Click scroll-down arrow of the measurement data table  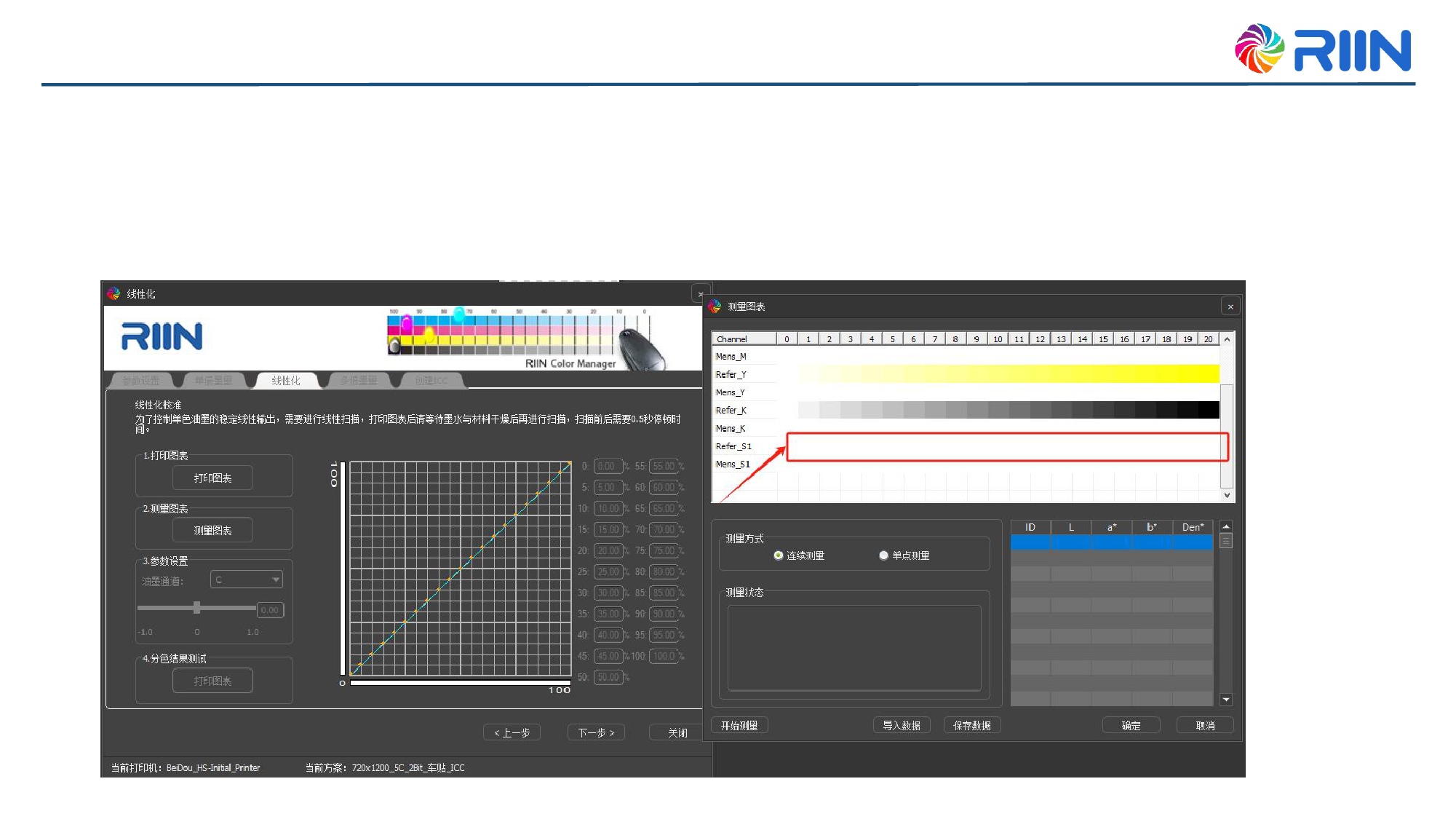[1226, 700]
